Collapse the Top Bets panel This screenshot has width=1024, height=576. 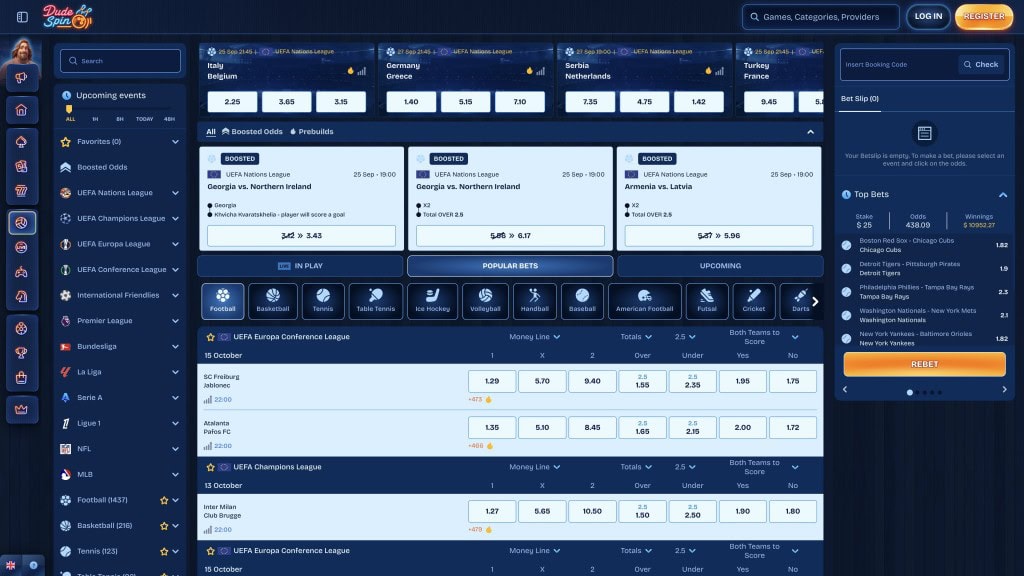1002,195
